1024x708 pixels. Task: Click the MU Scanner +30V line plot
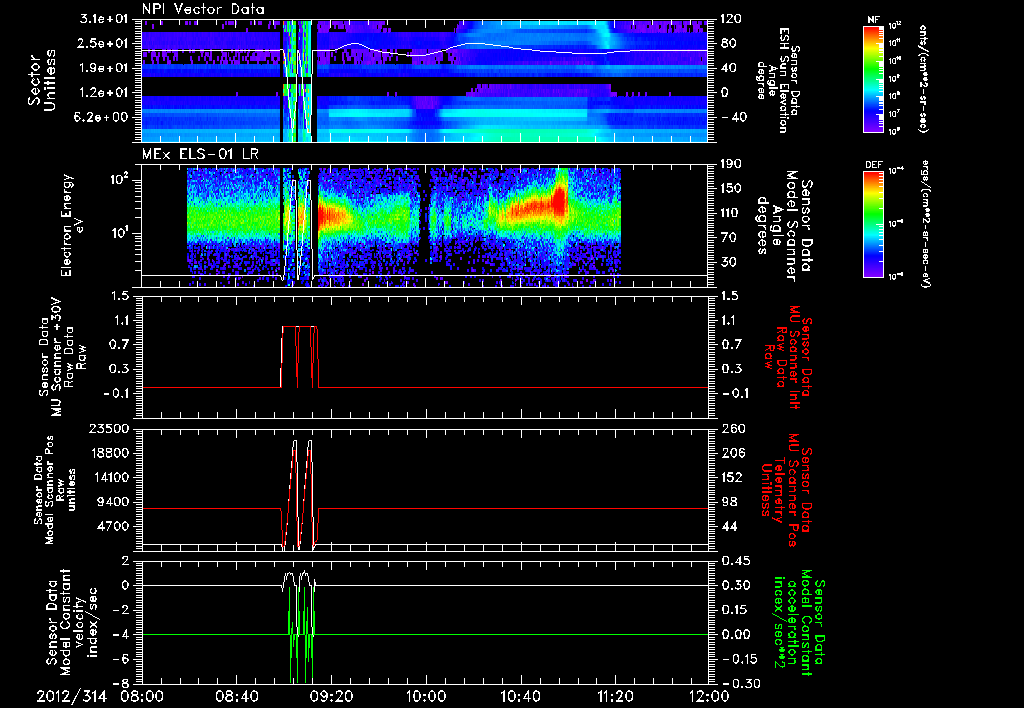coord(425,357)
